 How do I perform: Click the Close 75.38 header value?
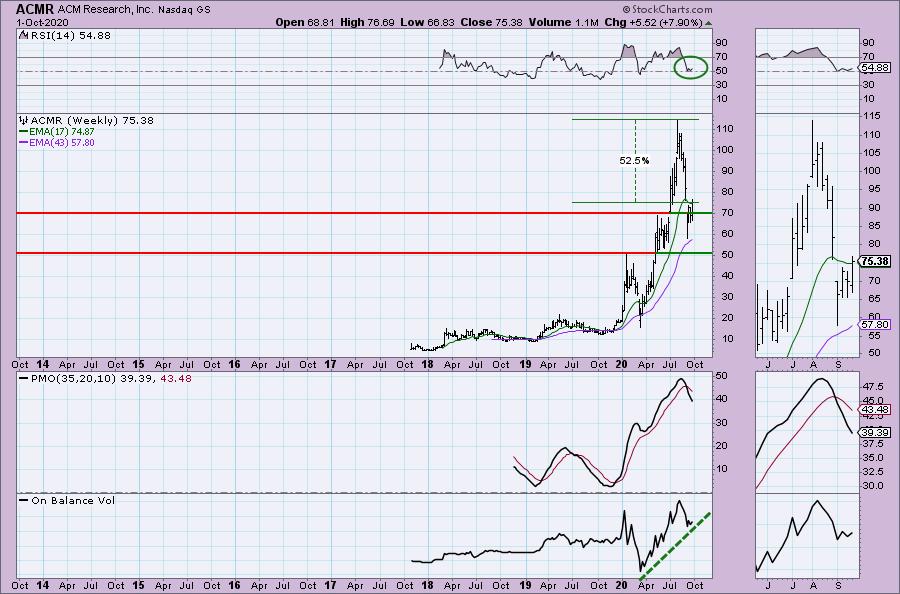491,22
